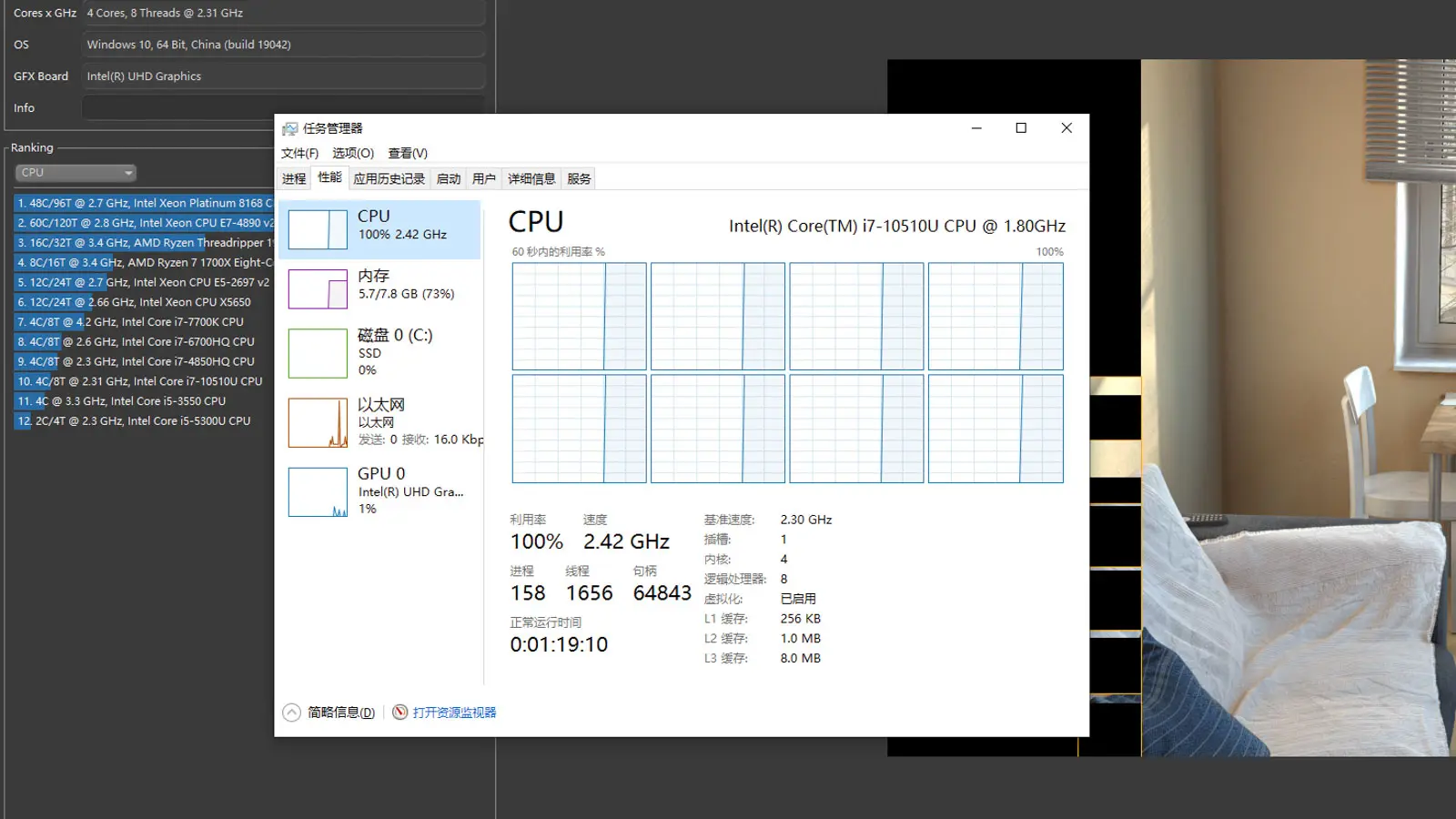The height and width of the screenshot is (819, 1456).
Task: Minimize the Task Manager window
Action: [x=976, y=128]
